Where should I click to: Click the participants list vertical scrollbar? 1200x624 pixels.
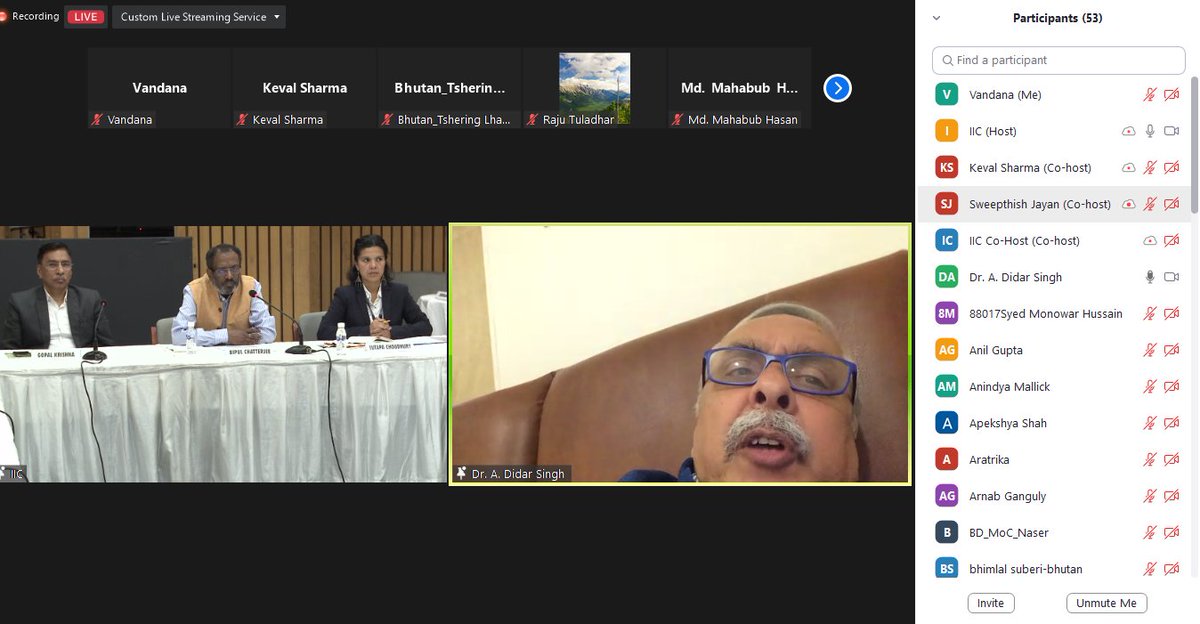tap(1194, 145)
